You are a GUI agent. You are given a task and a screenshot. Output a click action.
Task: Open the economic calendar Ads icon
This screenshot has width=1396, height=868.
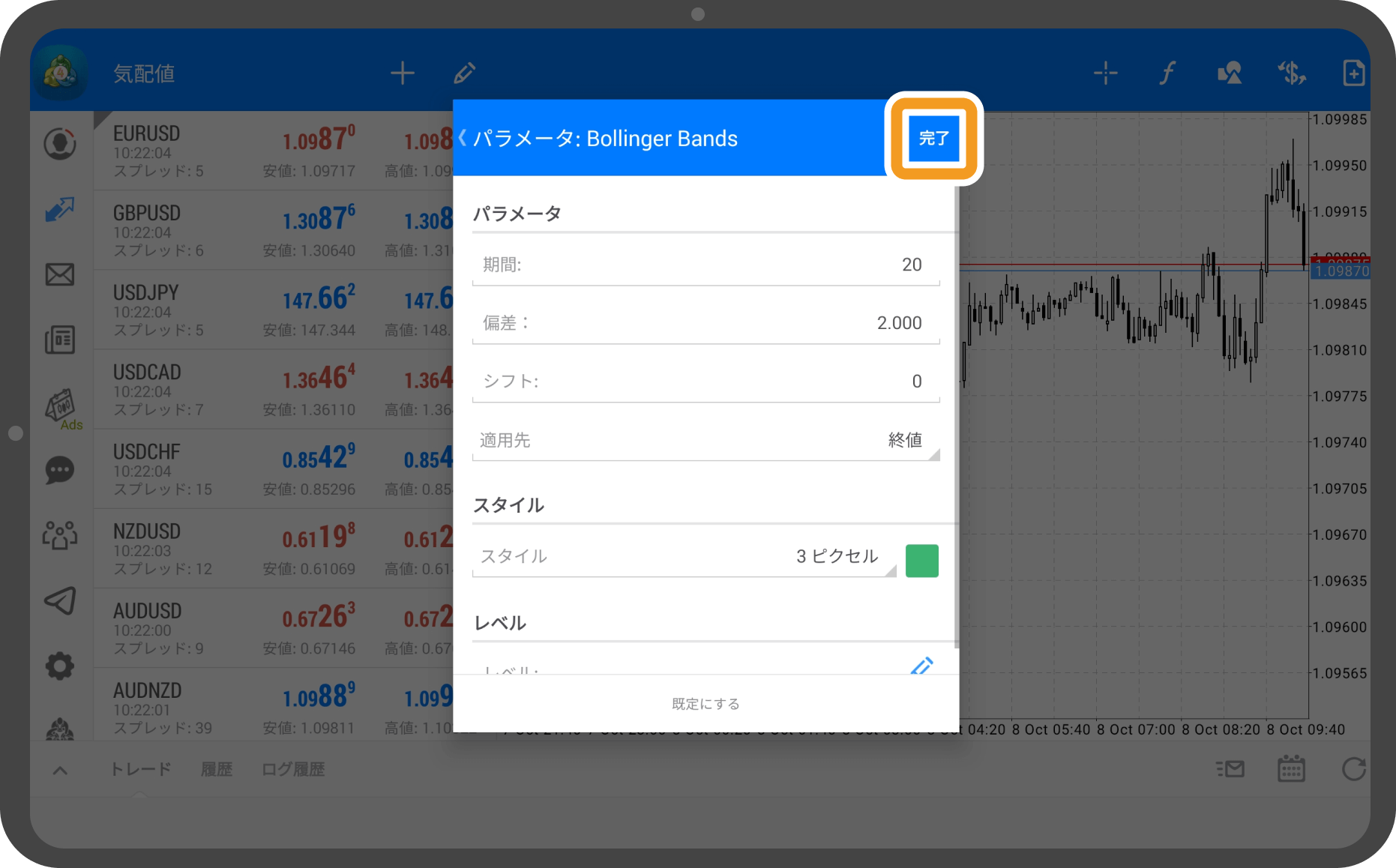point(62,409)
